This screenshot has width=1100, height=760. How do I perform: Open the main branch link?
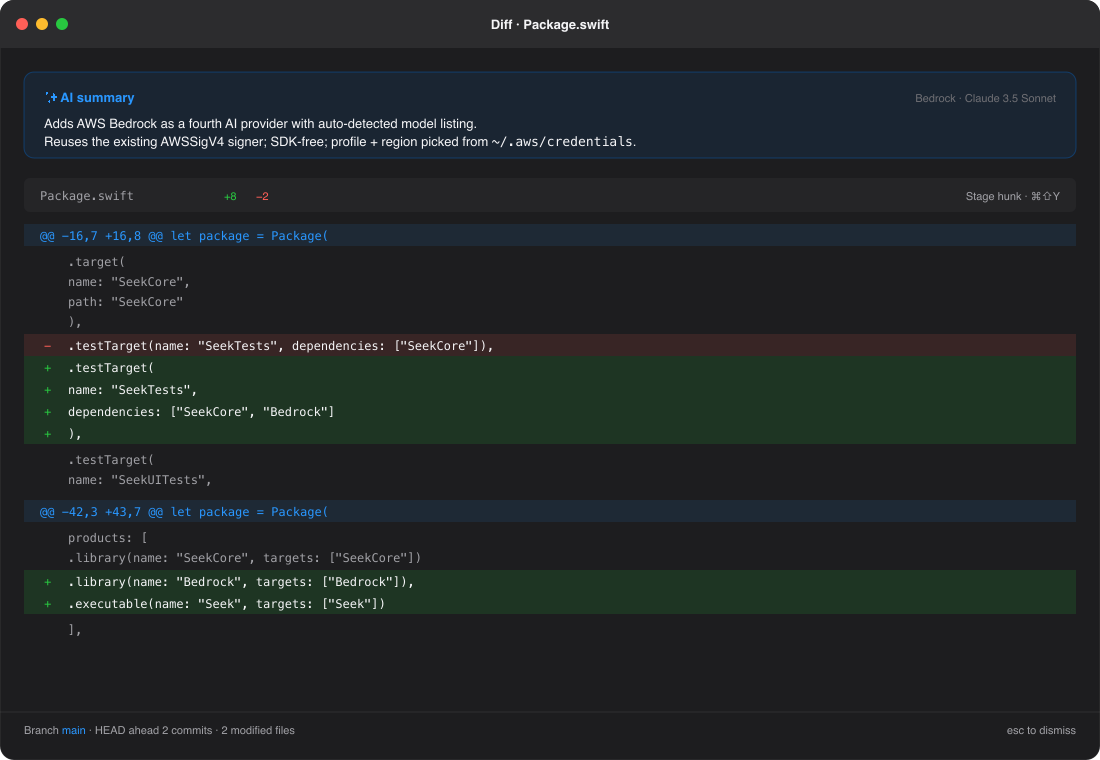pyautogui.click(x=74, y=731)
